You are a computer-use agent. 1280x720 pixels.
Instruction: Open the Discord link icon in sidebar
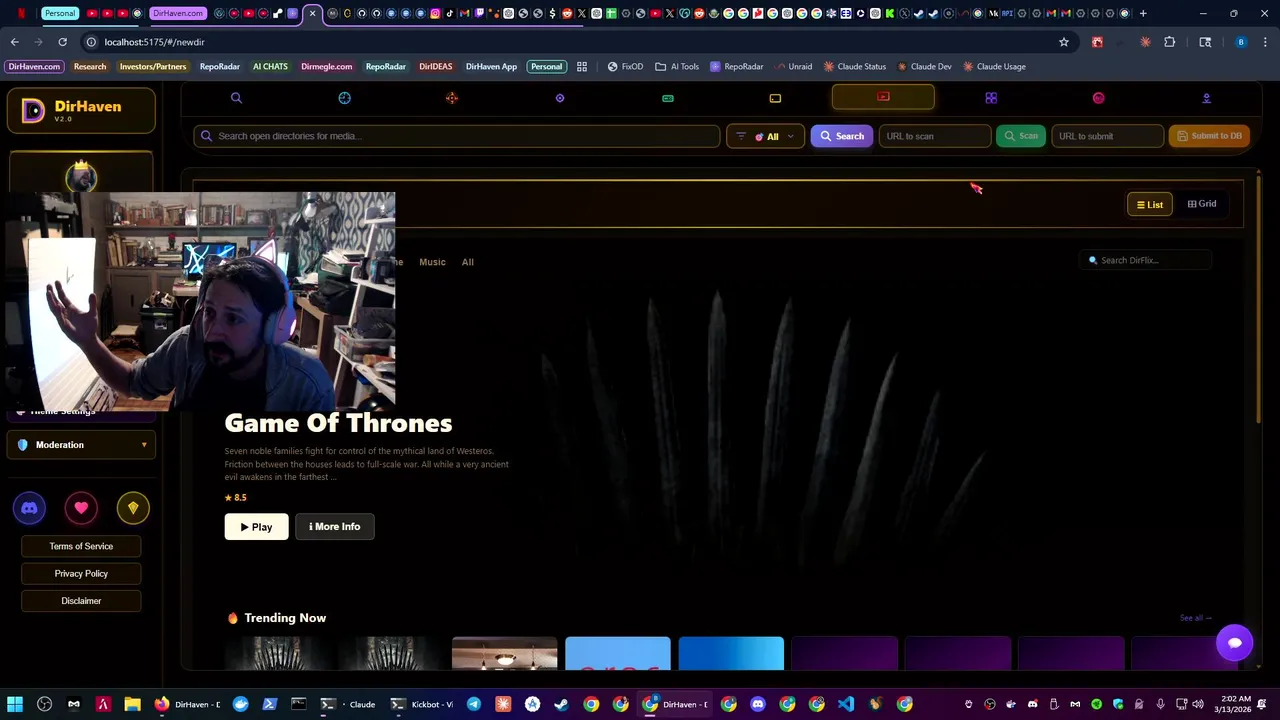point(29,508)
